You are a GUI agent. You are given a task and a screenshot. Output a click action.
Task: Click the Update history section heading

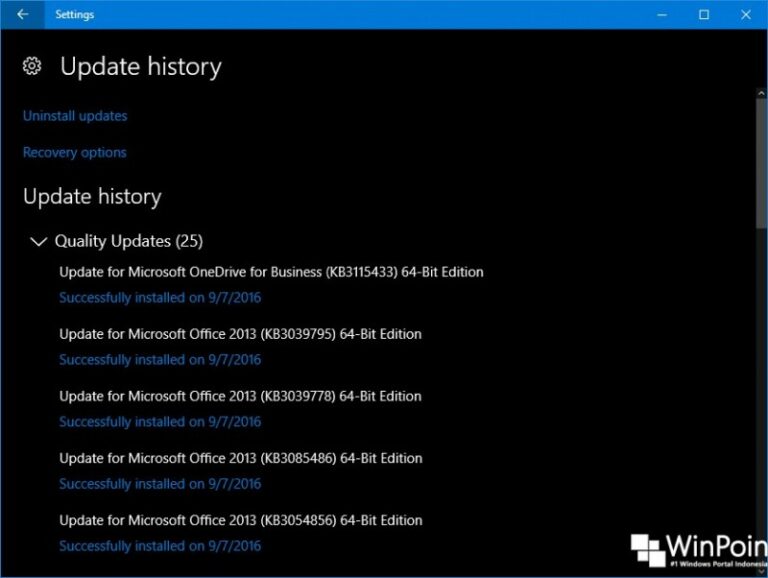coord(92,197)
